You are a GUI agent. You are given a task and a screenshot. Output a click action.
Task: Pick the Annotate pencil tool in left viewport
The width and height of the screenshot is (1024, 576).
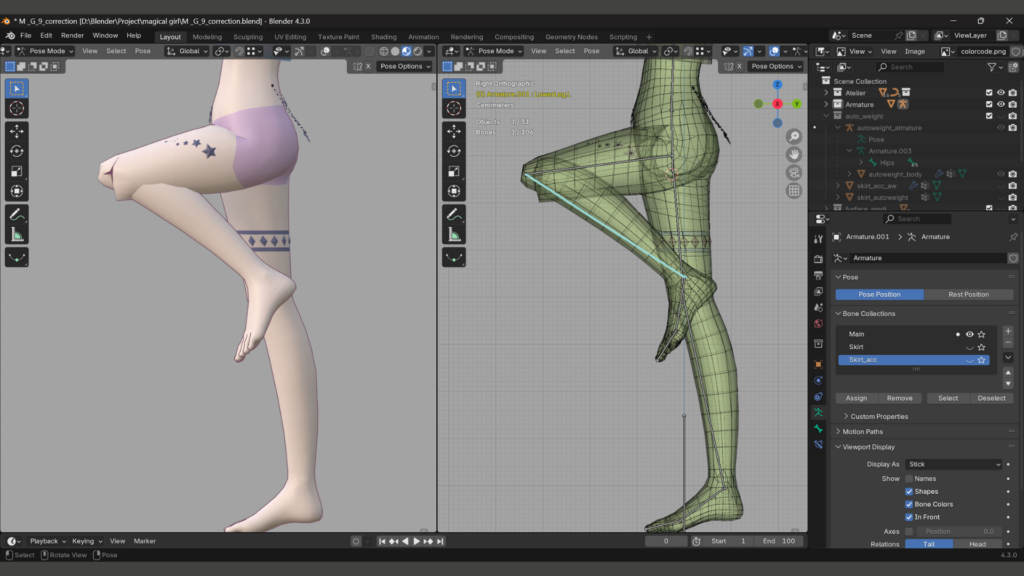coord(17,214)
